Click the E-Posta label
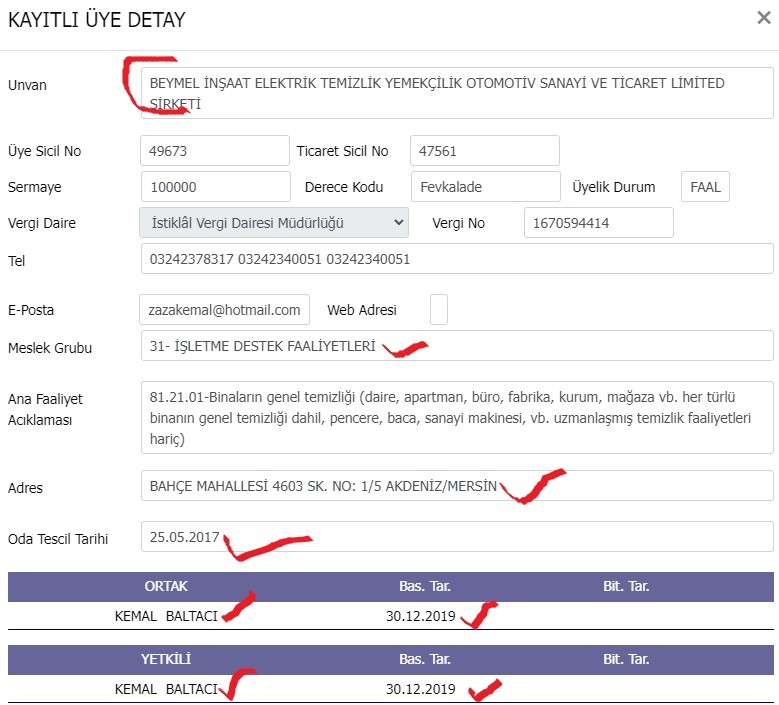Viewport: 779px width, 705px height. click(31, 310)
